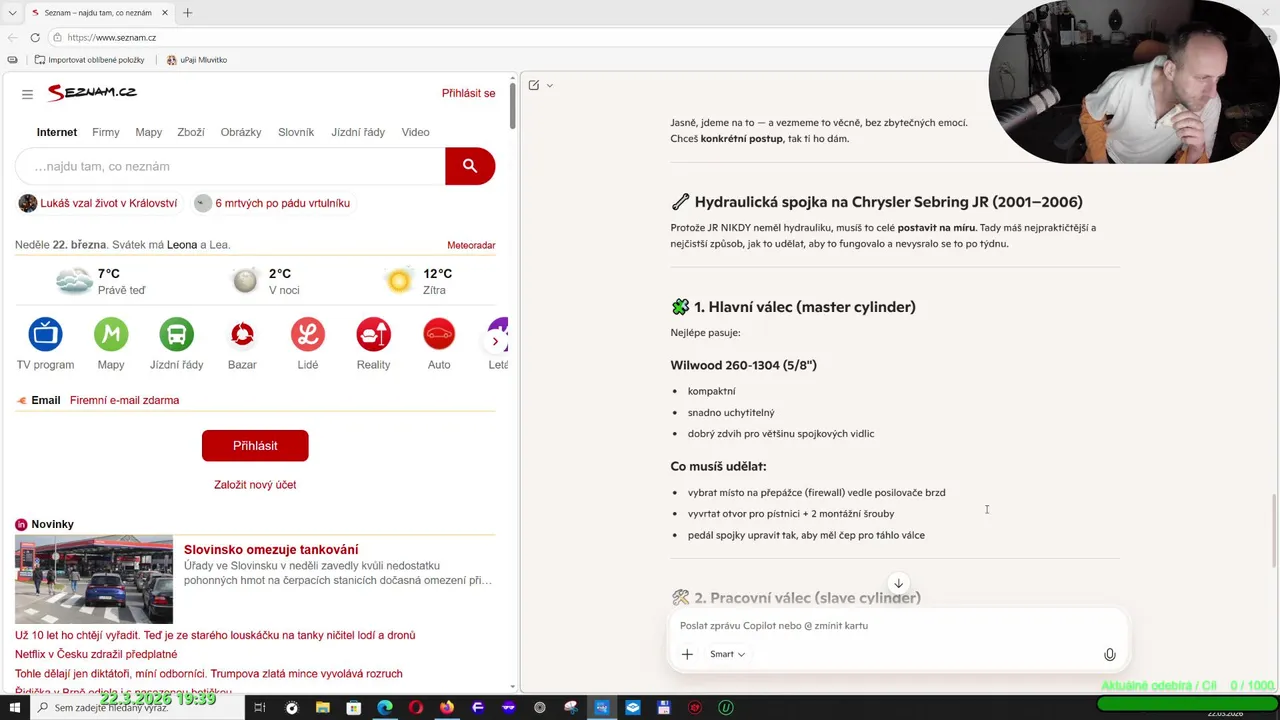Click the Přihlásit se link
This screenshot has height=720, width=1280.
tap(468, 93)
